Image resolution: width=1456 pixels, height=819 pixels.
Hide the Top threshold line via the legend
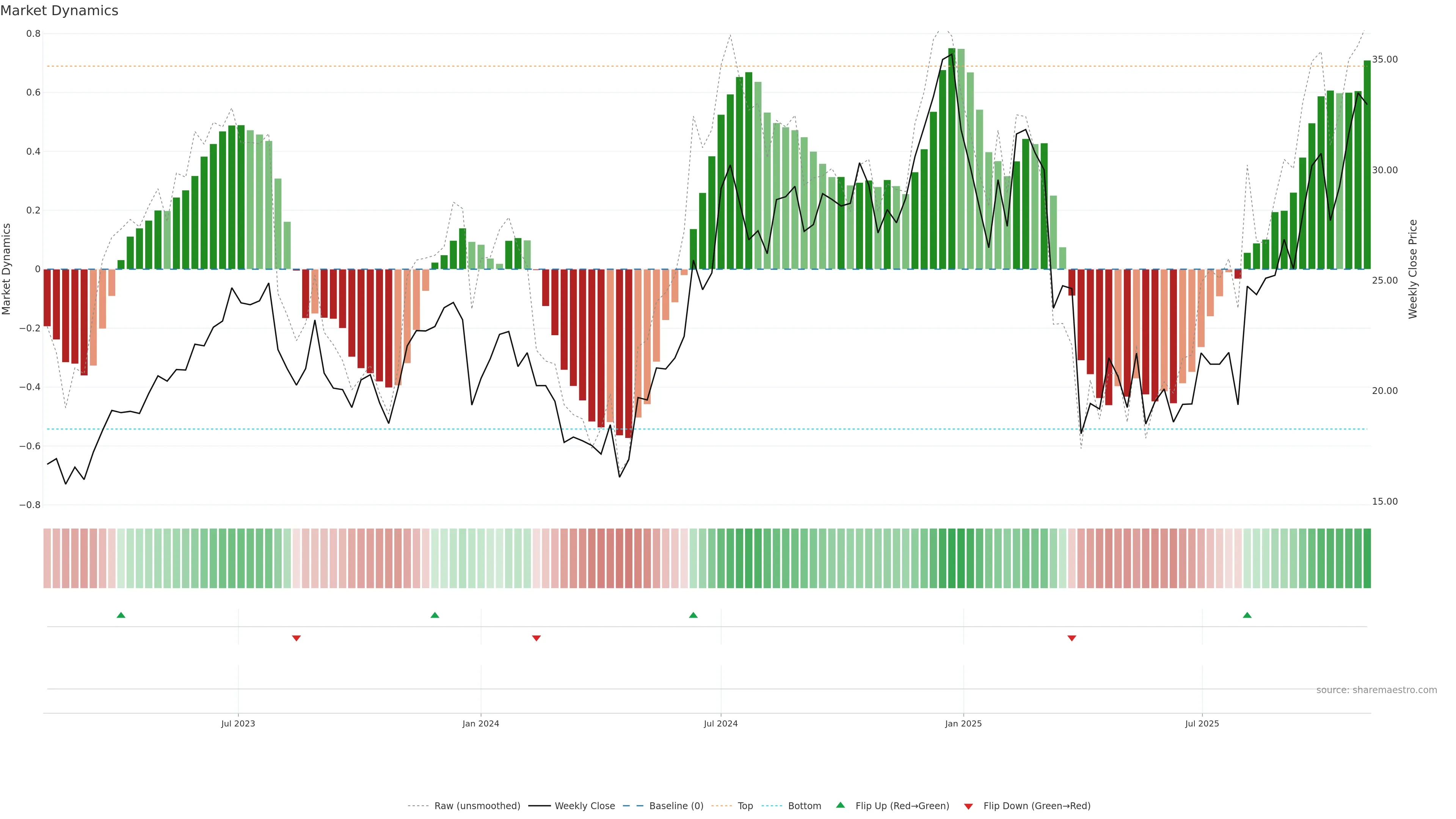click(x=745, y=806)
